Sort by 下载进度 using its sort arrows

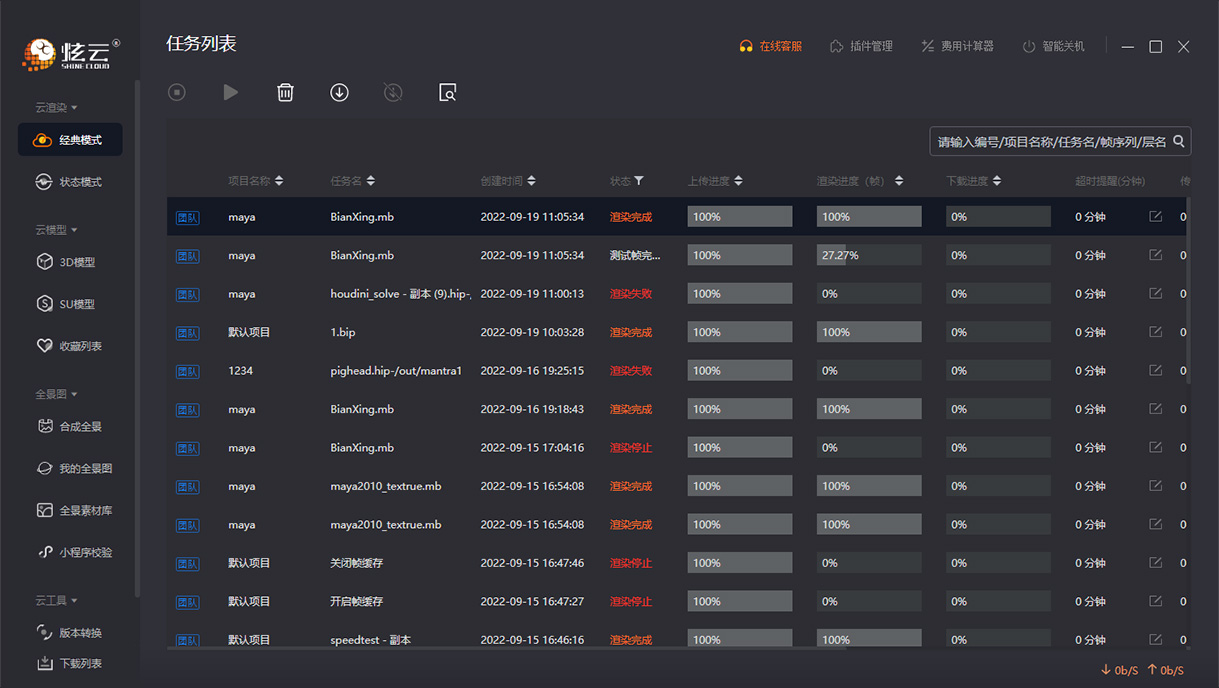coord(997,181)
